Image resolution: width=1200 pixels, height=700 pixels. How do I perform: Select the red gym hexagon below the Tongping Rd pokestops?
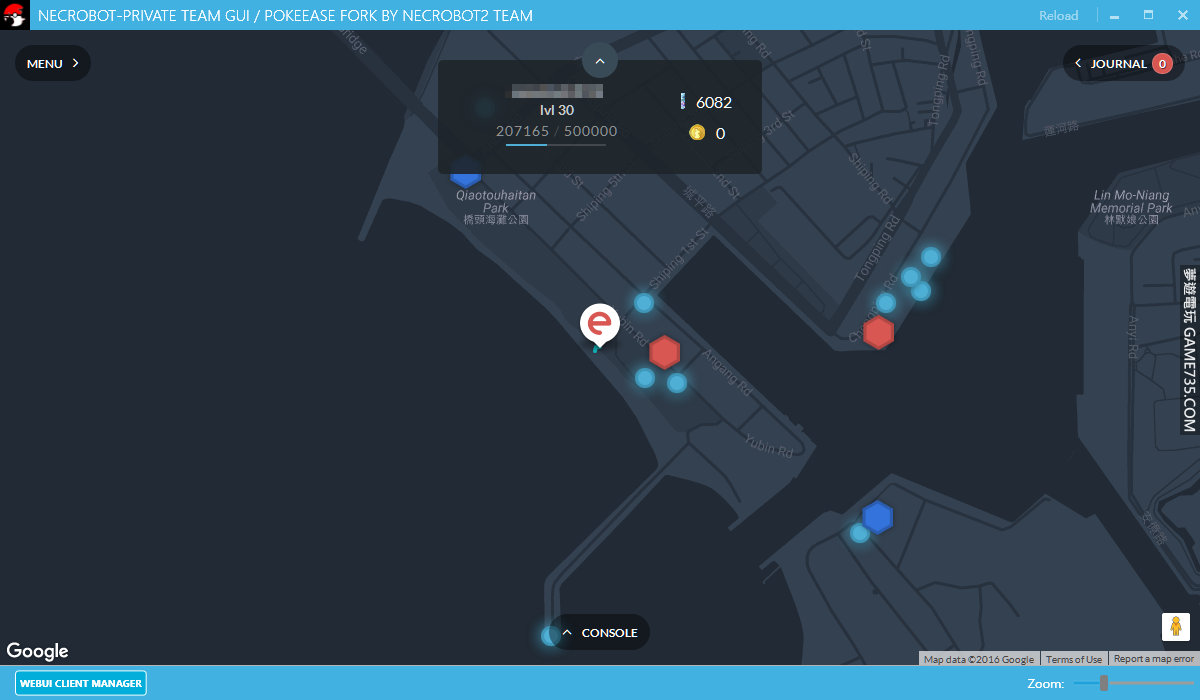(878, 332)
